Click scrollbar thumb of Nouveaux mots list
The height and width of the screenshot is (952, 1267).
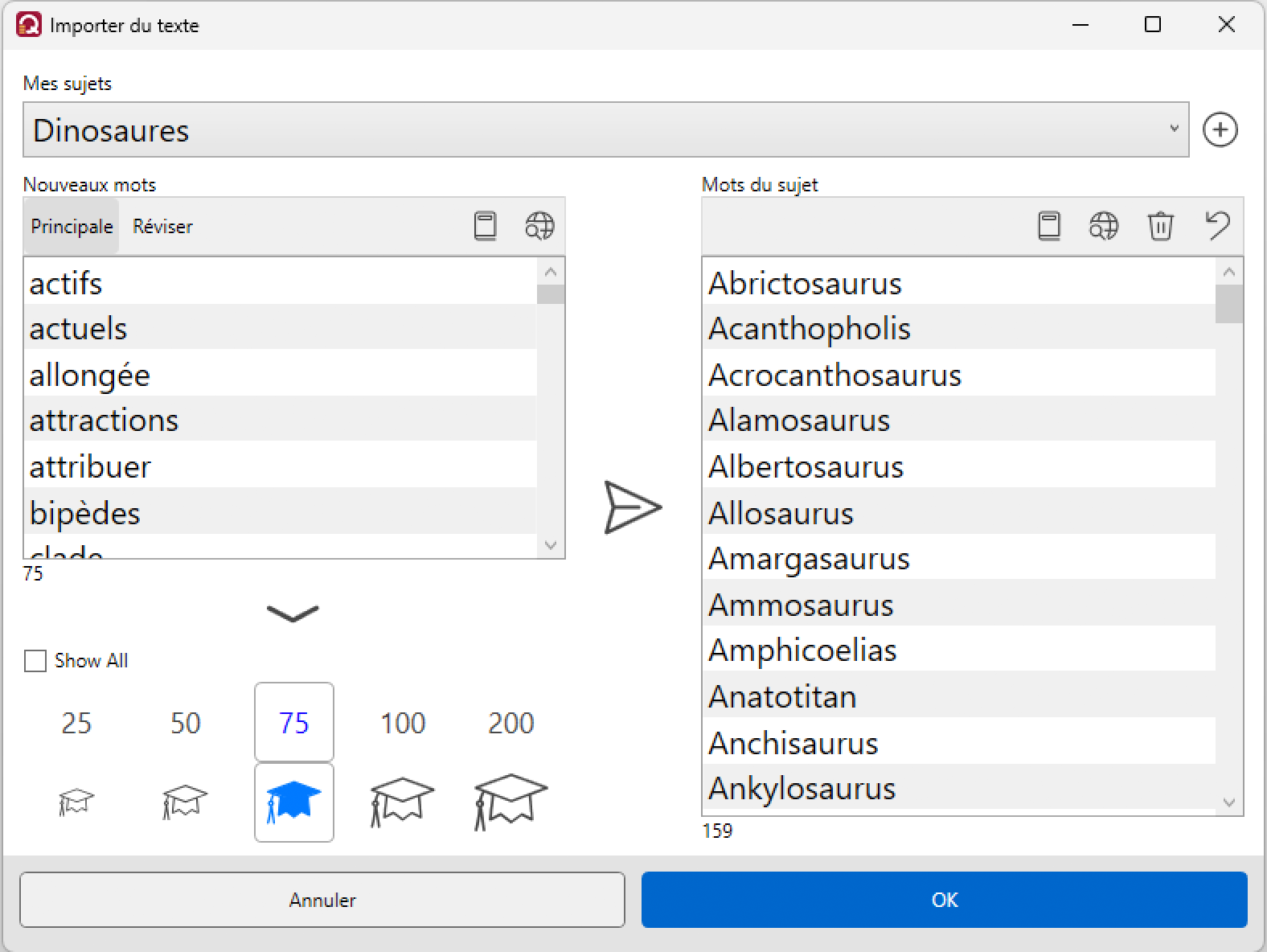pyautogui.click(x=551, y=294)
